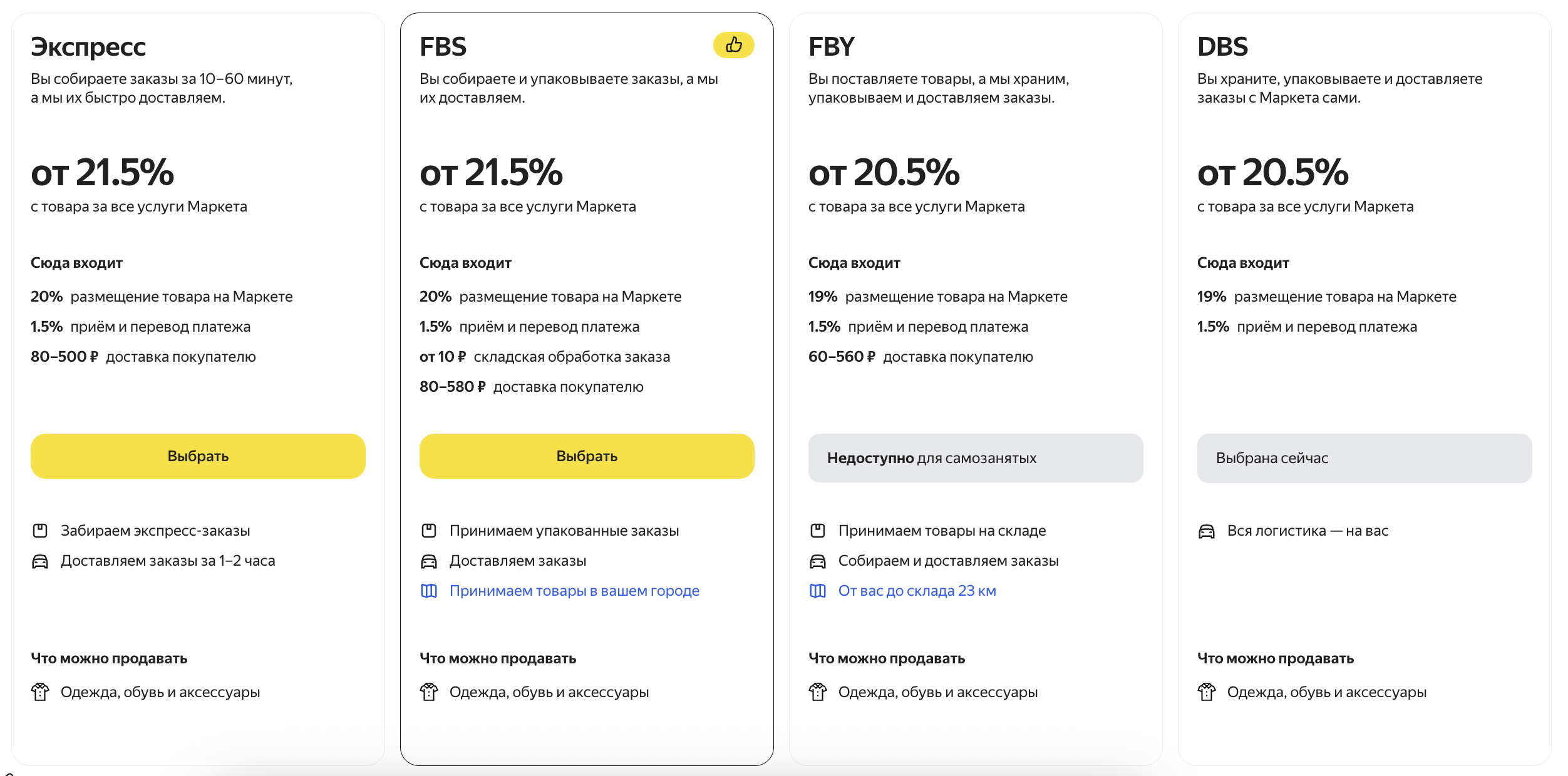Choose the Экспресс model with Выбрать button
This screenshot has width=1568, height=776.
[x=198, y=456]
